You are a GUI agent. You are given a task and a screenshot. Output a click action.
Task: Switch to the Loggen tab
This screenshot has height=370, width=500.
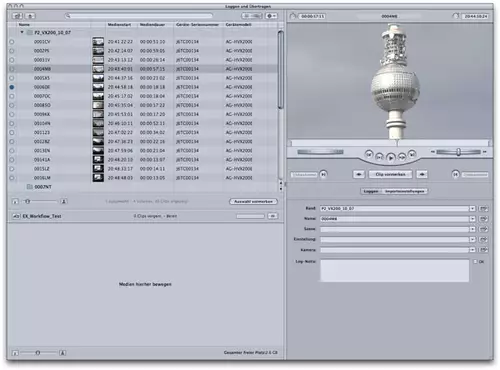tap(371, 191)
